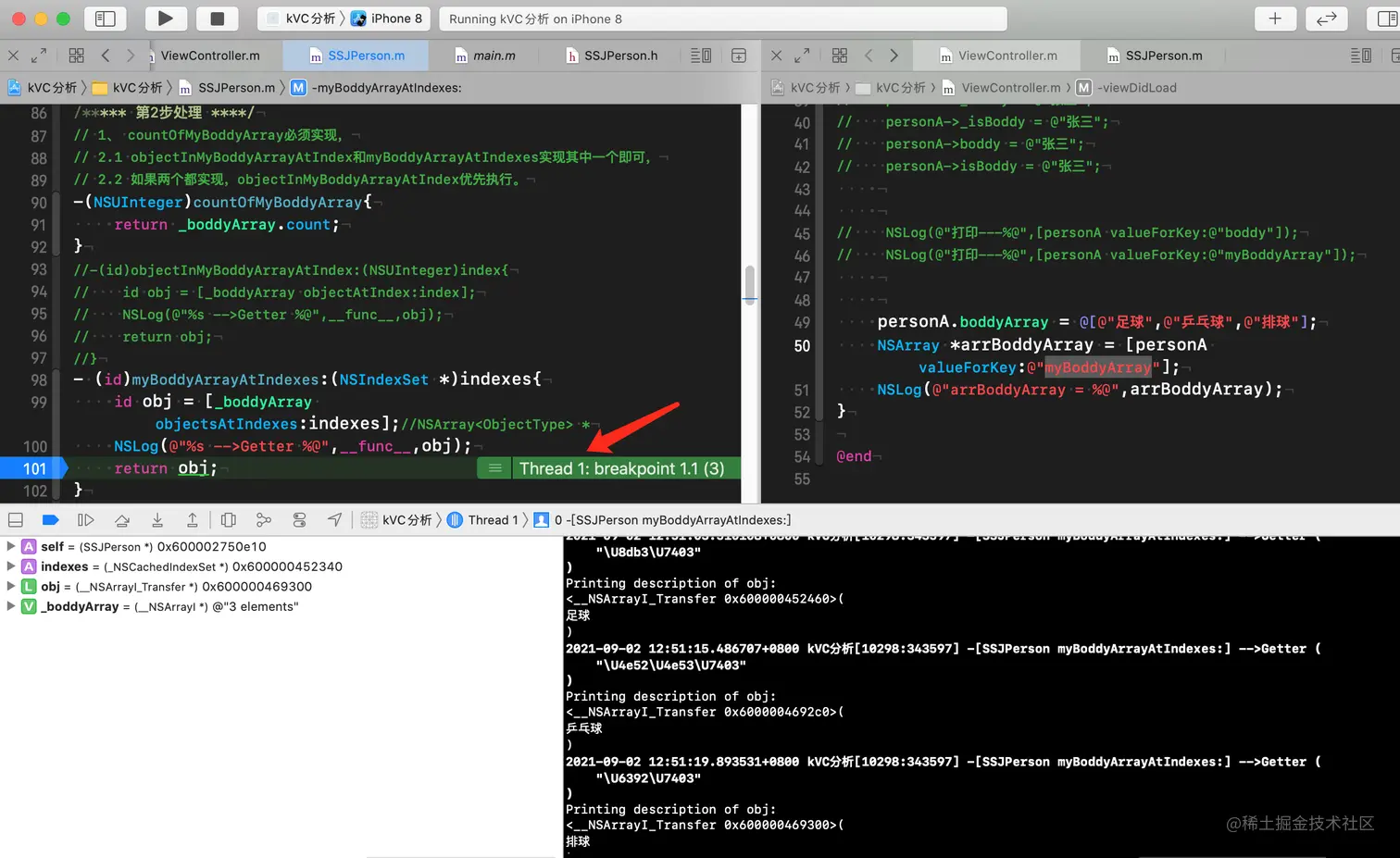Click the Stop button
This screenshot has height=858, width=1400.
tap(217, 19)
